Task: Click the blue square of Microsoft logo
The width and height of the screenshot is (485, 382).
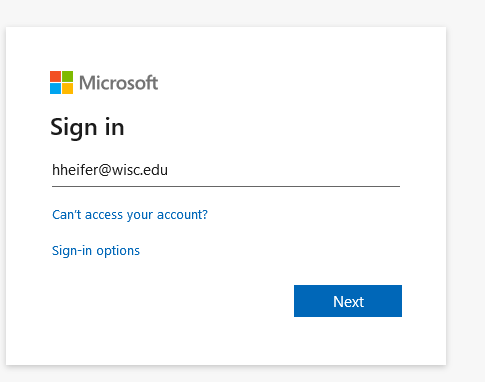Action: [55, 88]
